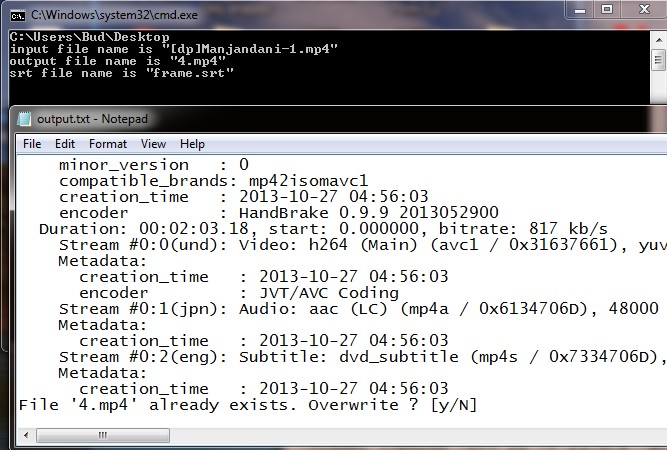Click the 'bitrate: 817 kb/s' text

(523, 228)
